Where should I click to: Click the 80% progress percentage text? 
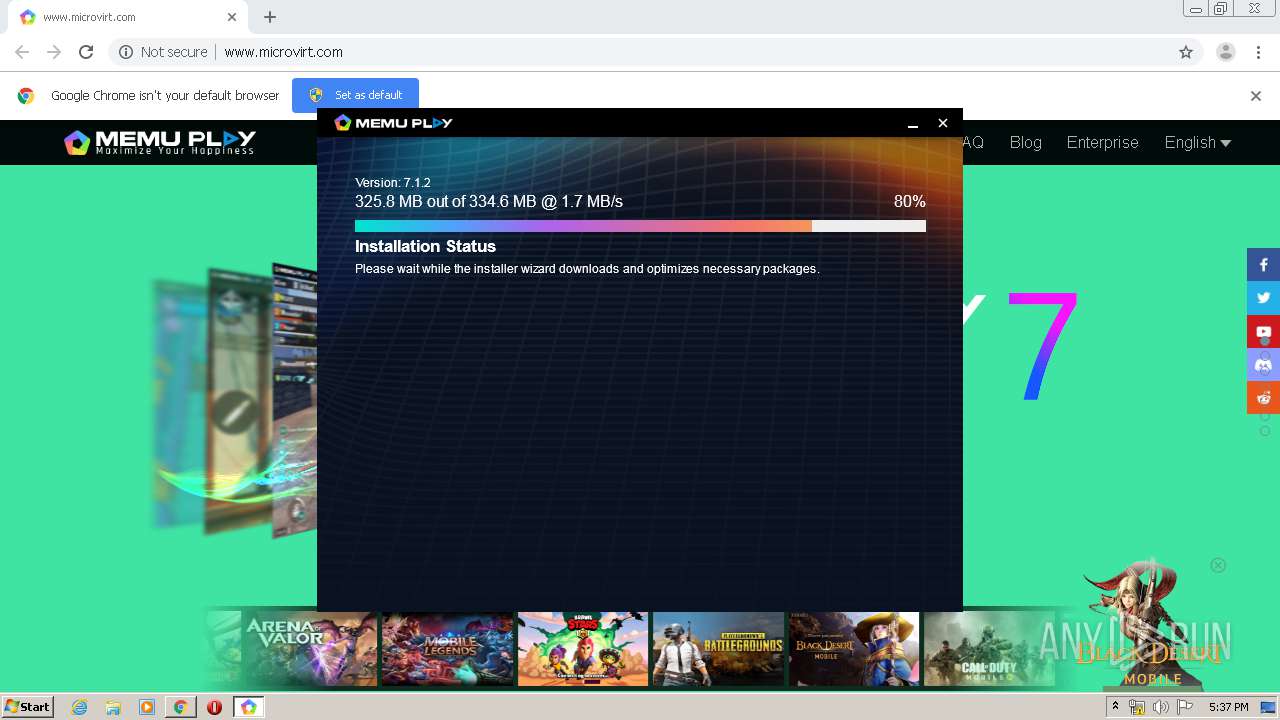(x=910, y=202)
